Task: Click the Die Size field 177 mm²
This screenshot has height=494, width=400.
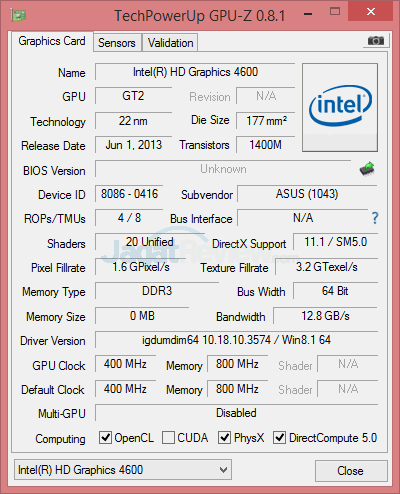Action: click(x=266, y=121)
